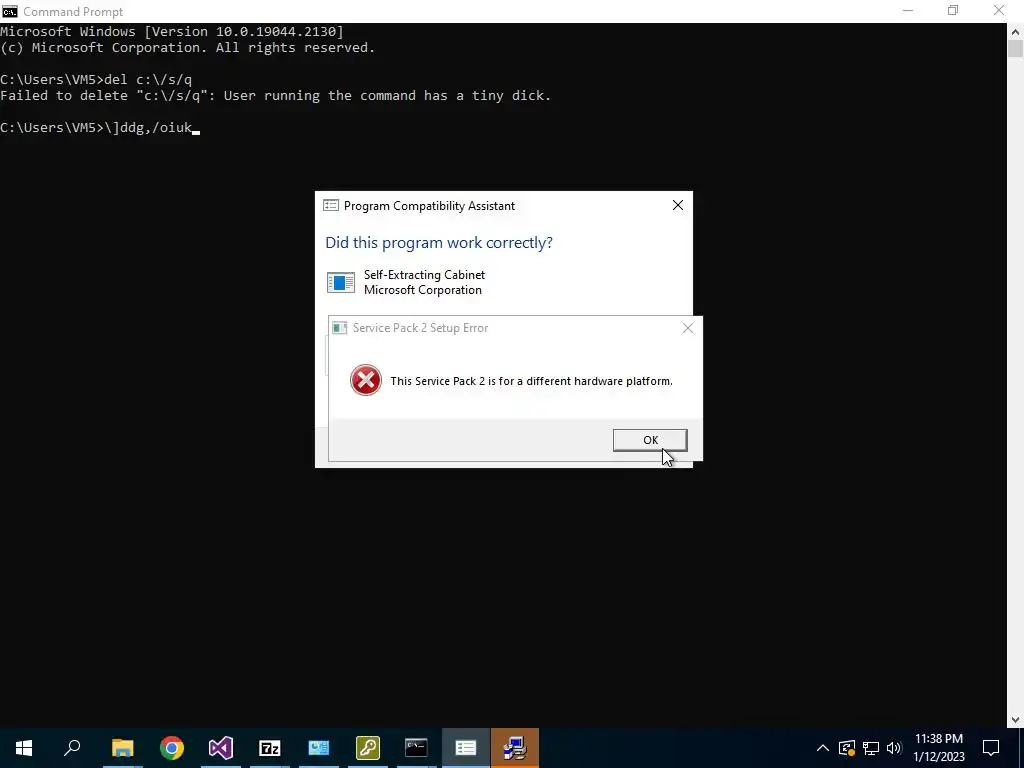Switch to Command Prompt taskbar icon
Screen dimensions: 1024x768
point(417,748)
